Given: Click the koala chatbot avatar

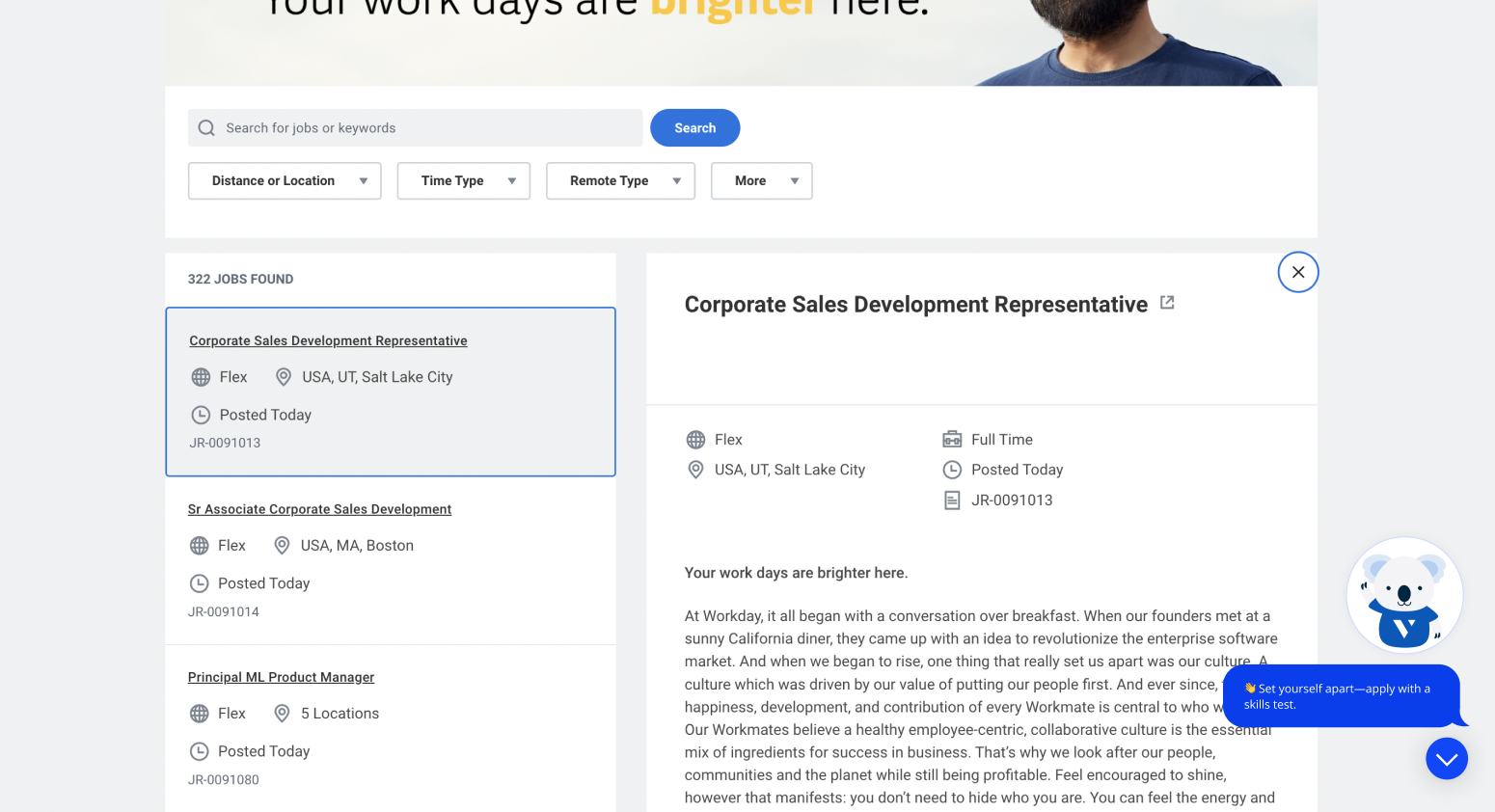Looking at the screenshot, I should click(x=1404, y=596).
